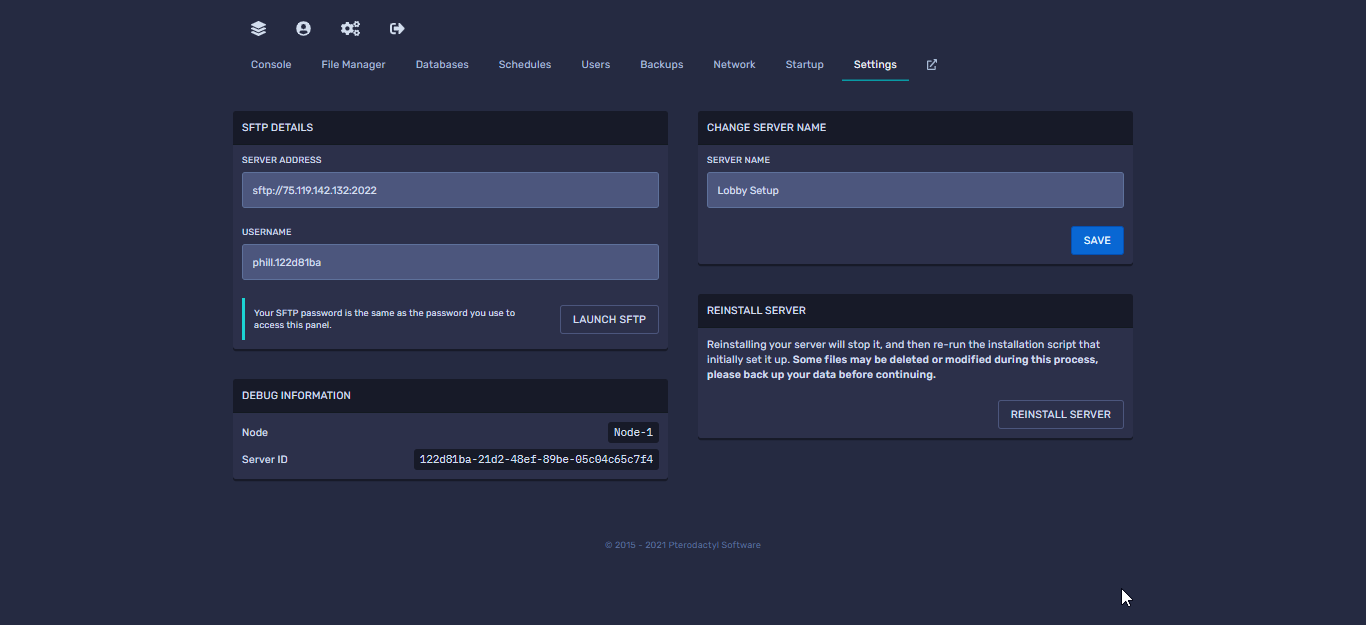Image resolution: width=1366 pixels, height=625 pixels.
Task: Click the sign out arrow icon
Action: 397,29
